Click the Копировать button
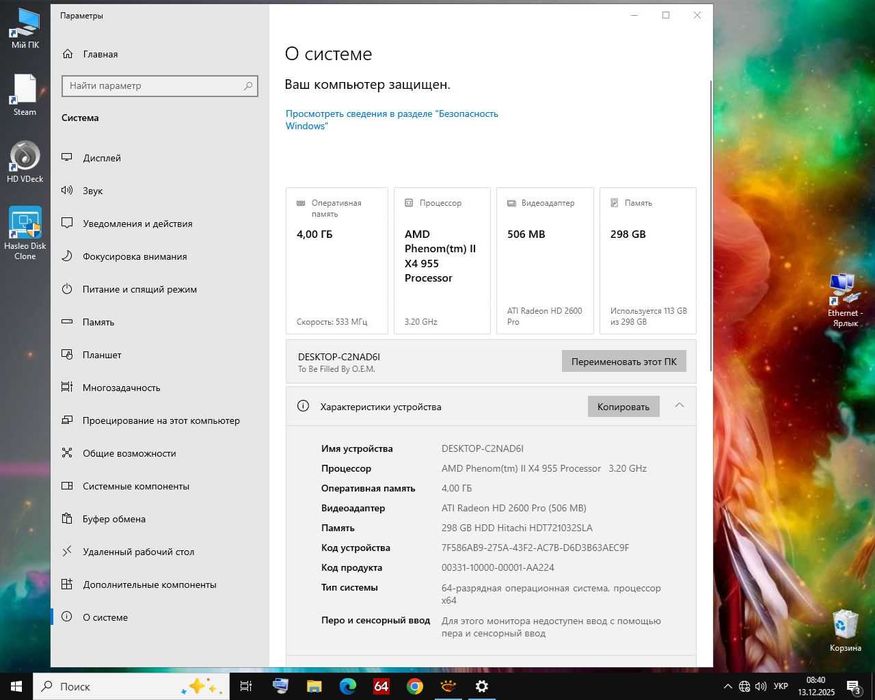 623,407
